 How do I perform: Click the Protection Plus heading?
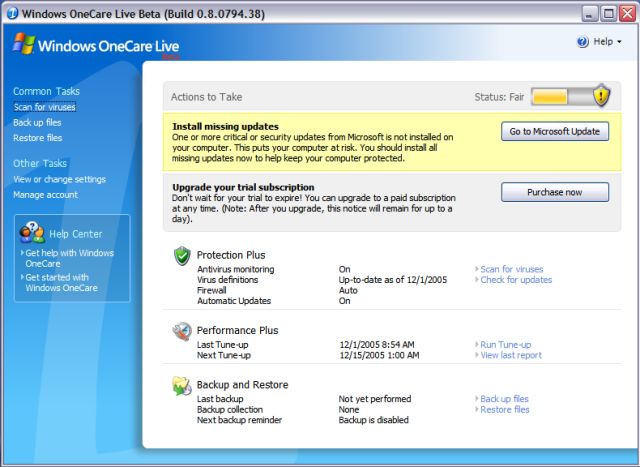click(231, 255)
